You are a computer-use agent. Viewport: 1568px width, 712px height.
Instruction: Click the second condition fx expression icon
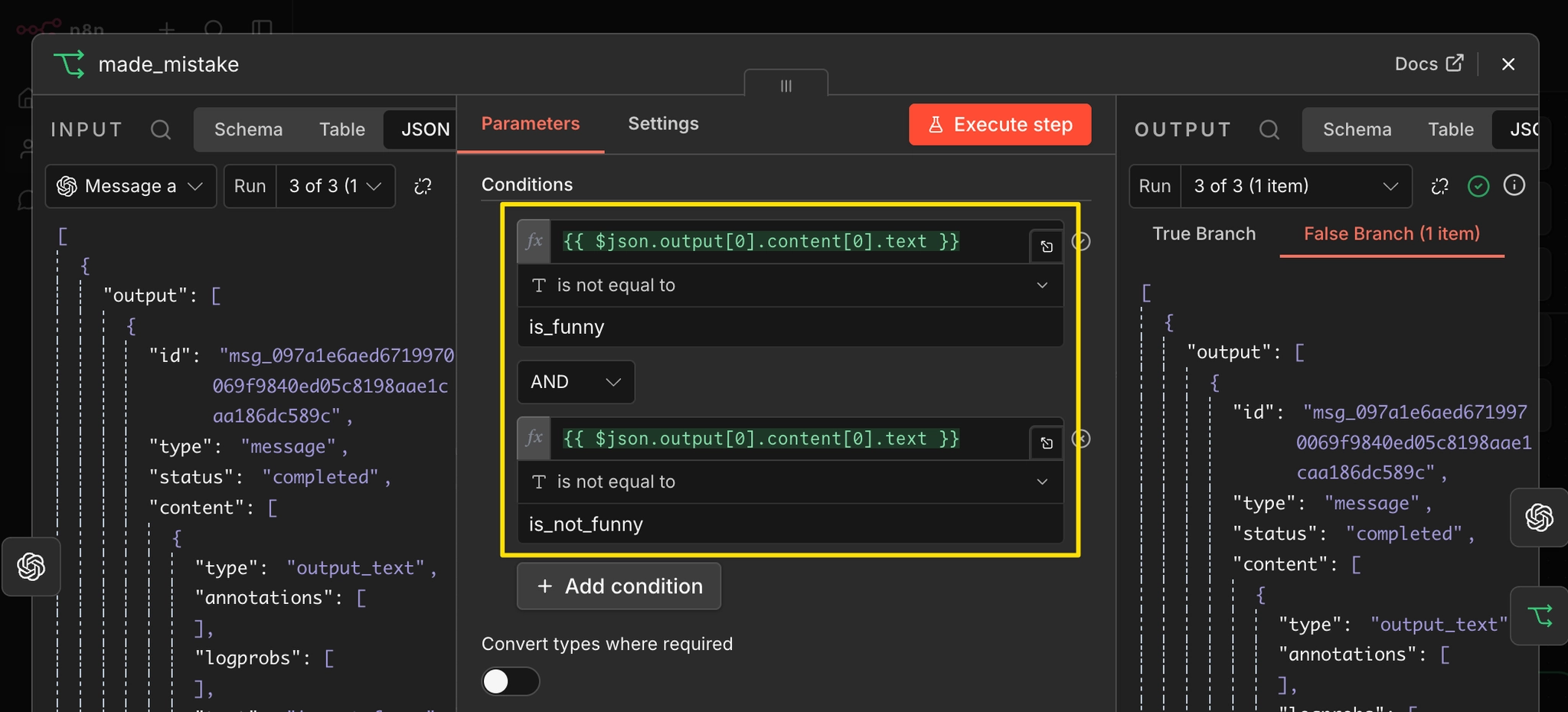click(x=534, y=439)
